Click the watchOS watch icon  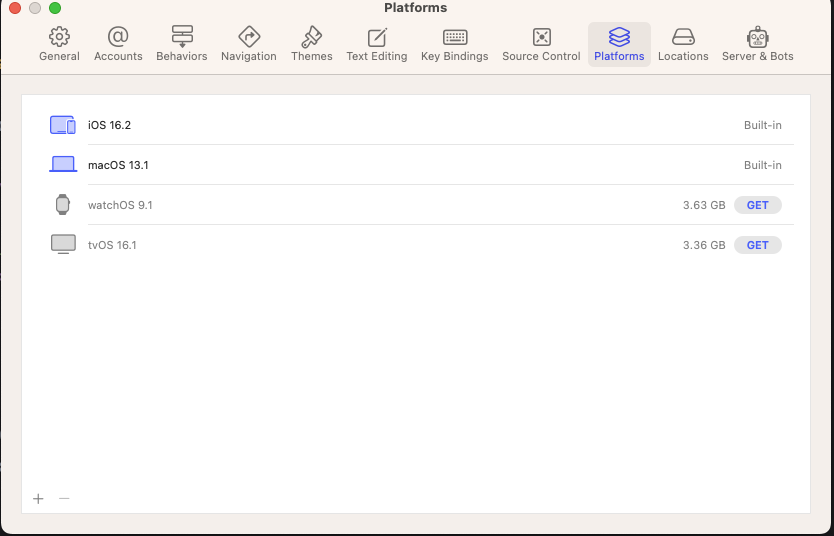pyautogui.click(x=63, y=204)
